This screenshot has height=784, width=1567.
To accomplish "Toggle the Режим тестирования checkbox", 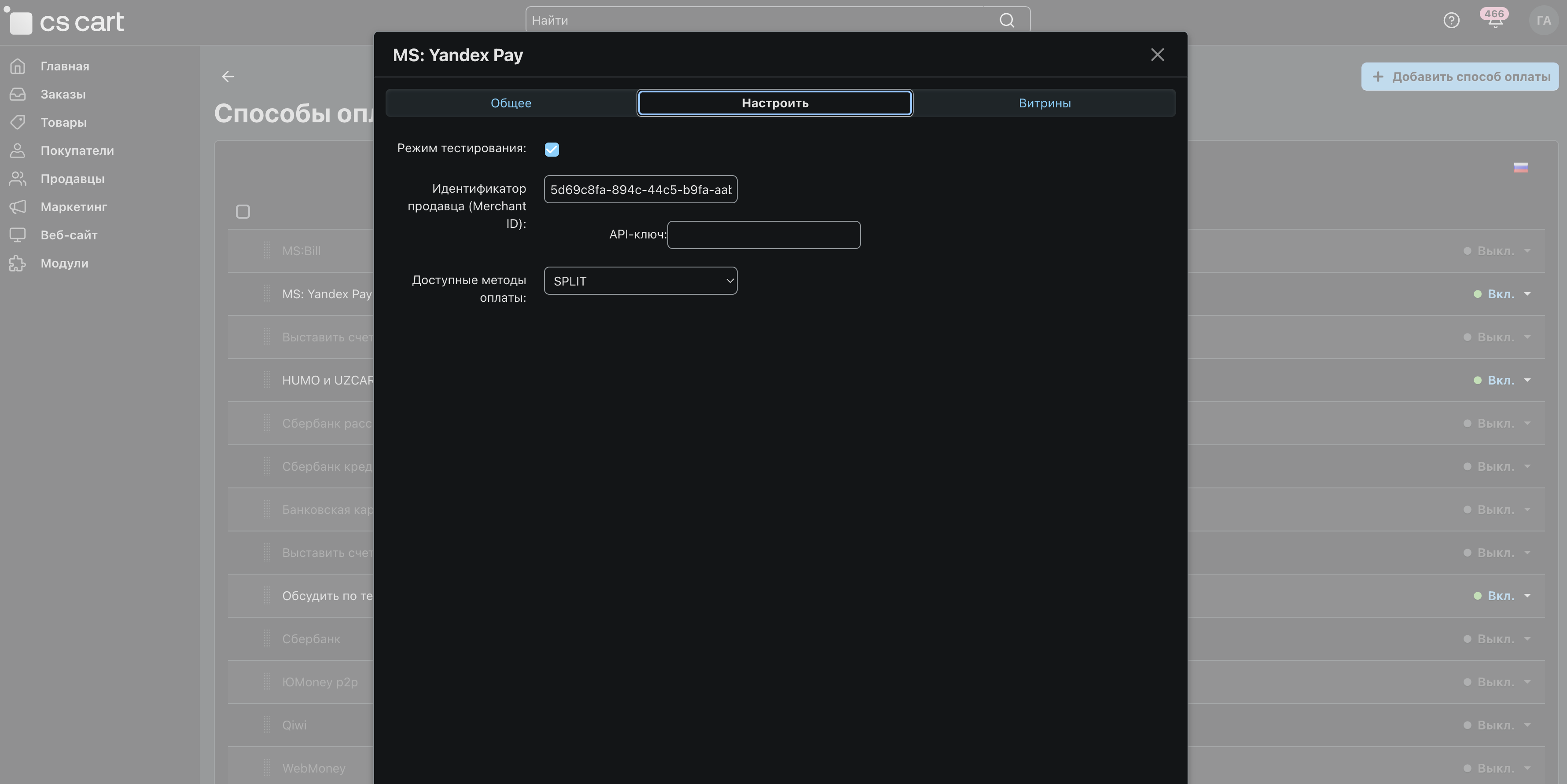I will click(x=552, y=150).
